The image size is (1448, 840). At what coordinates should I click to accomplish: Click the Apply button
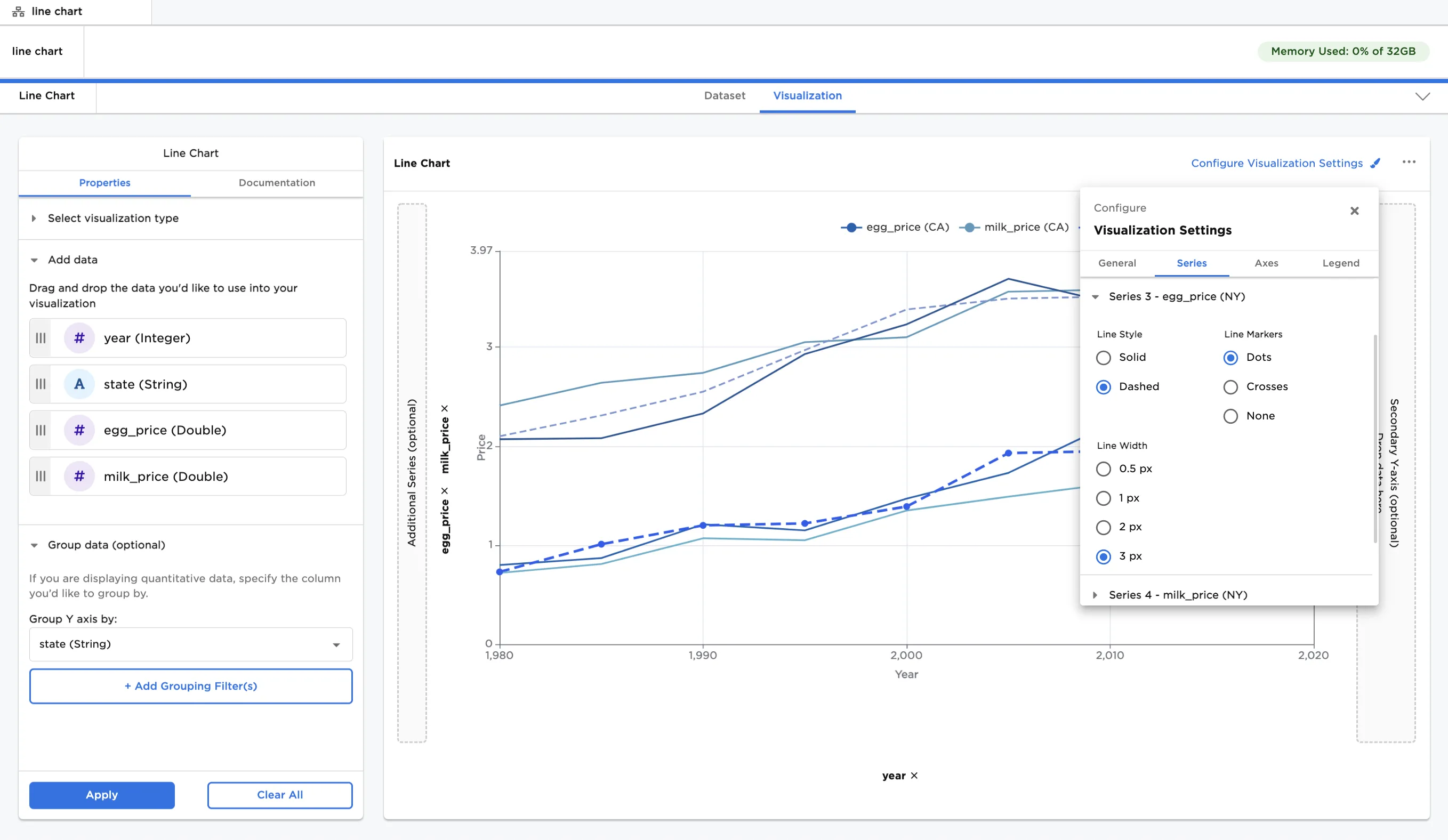click(x=102, y=795)
